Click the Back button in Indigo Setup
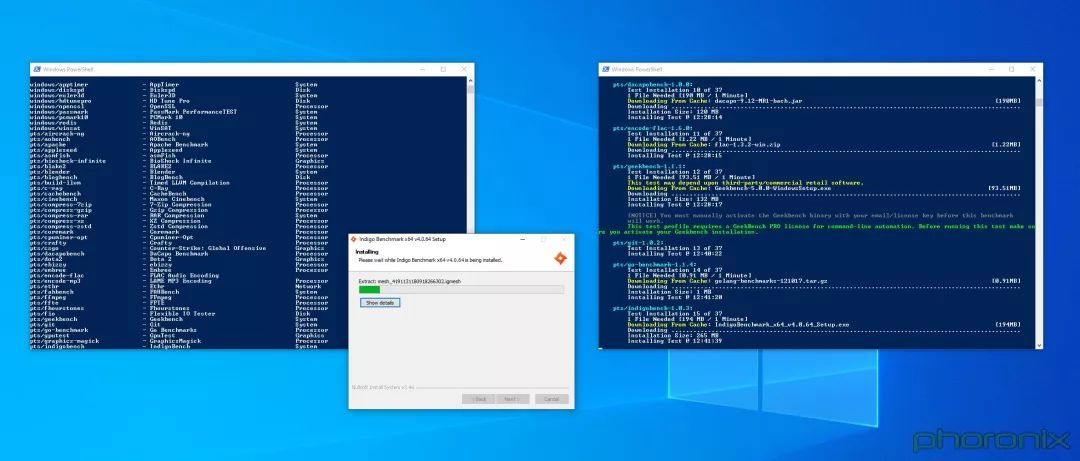The image size is (1080, 461). [478, 399]
